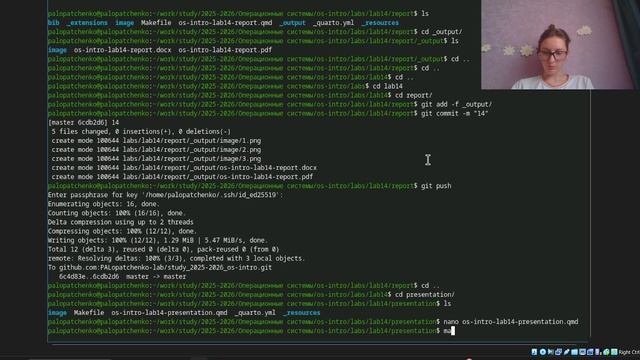Open the VirtualBox shared folders indicator

pyautogui.click(x=574, y=352)
